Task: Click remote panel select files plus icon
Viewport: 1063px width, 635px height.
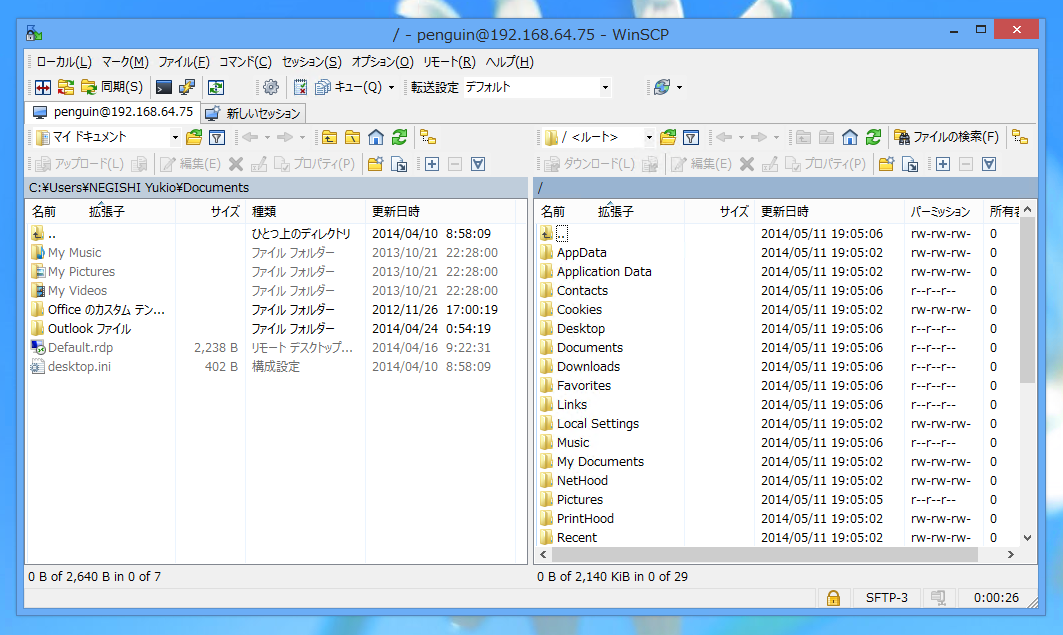Action: (x=943, y=164)
